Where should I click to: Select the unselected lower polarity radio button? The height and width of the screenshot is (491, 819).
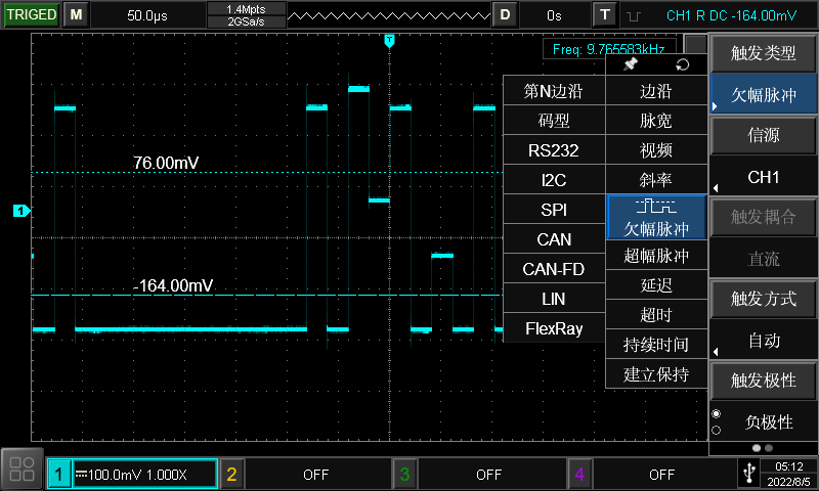(x=716, y=431)
